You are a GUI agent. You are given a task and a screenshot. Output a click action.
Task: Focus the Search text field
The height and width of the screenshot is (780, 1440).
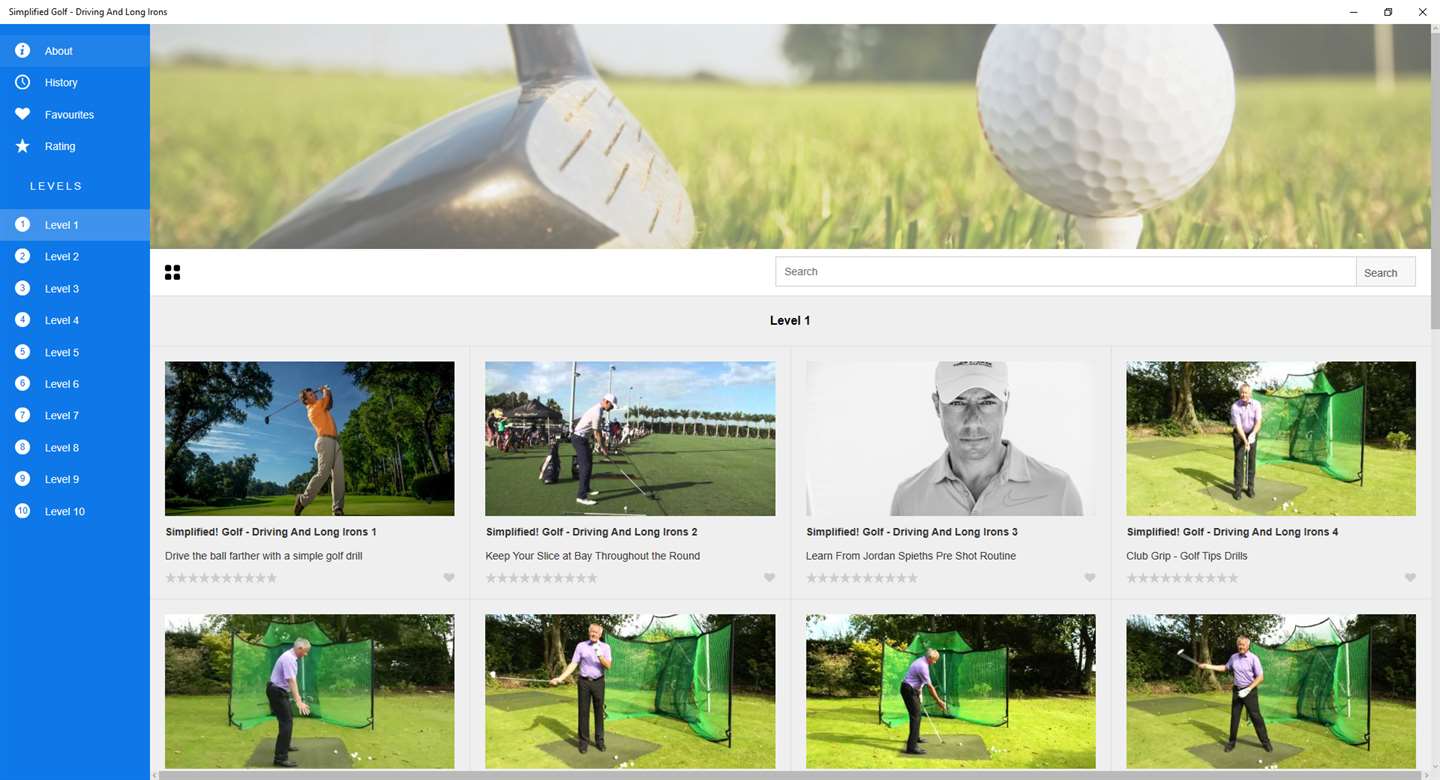1065,272
